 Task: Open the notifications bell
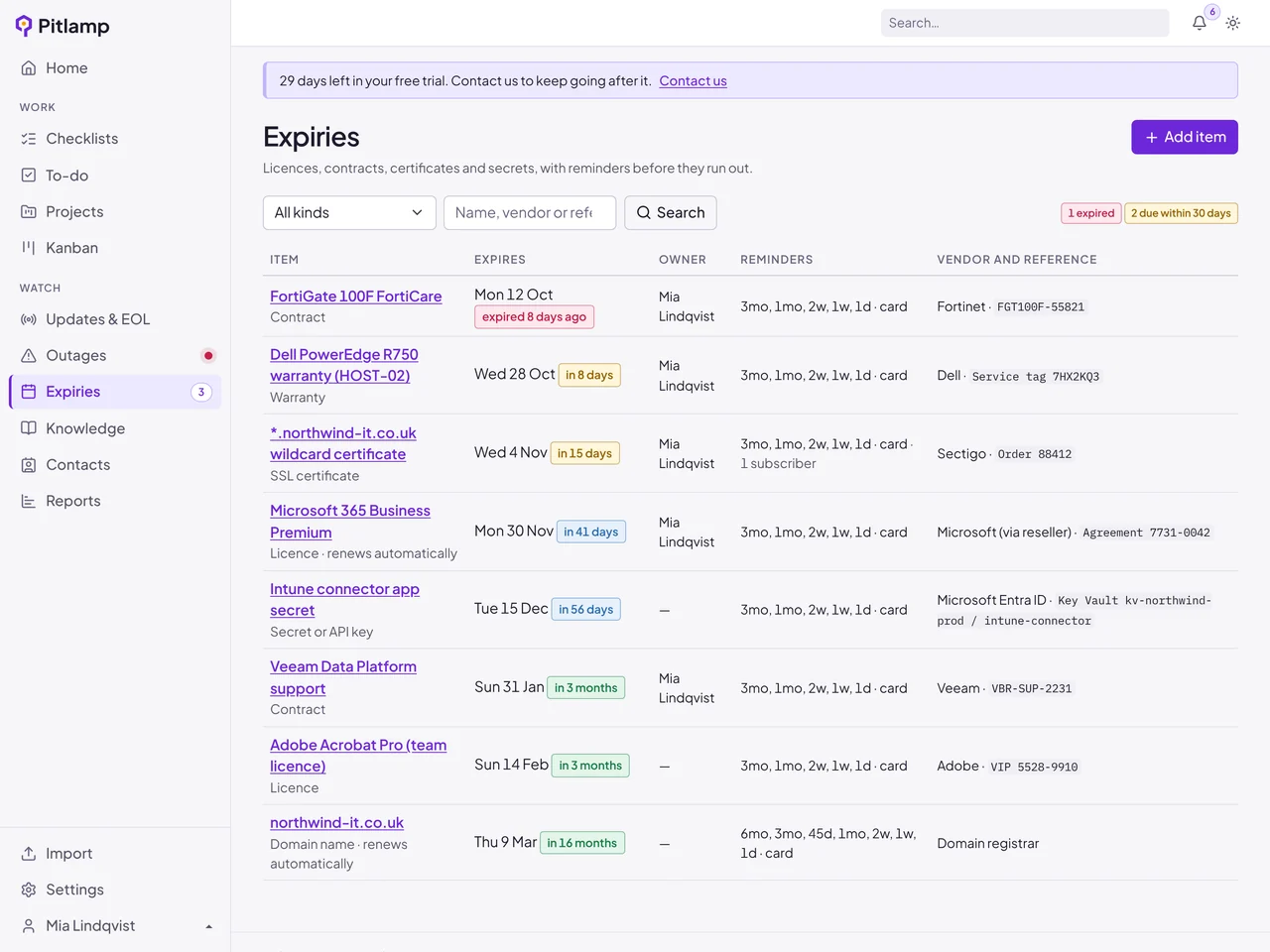[1200, 23]
